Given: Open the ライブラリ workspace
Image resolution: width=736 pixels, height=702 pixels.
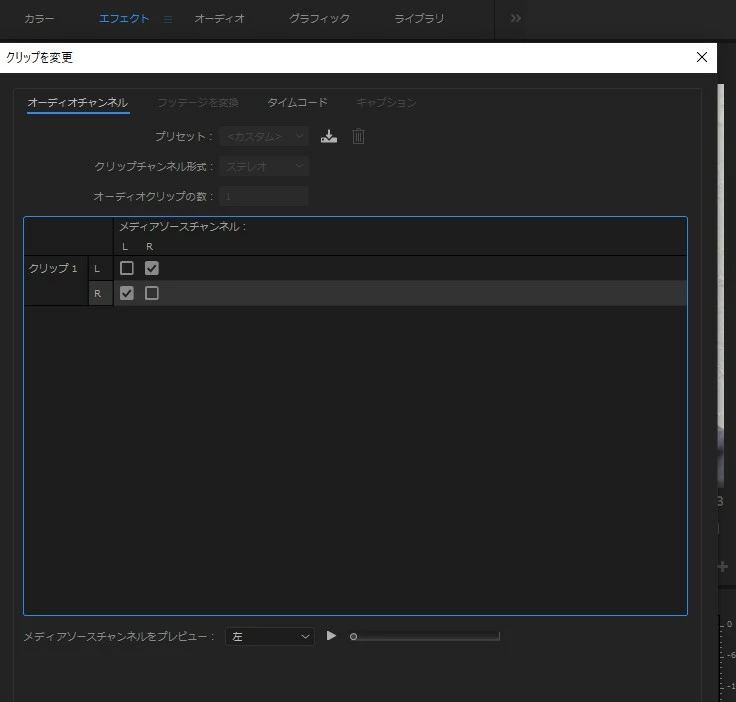Looking at the screenshot, I should (x=419, y=19).
